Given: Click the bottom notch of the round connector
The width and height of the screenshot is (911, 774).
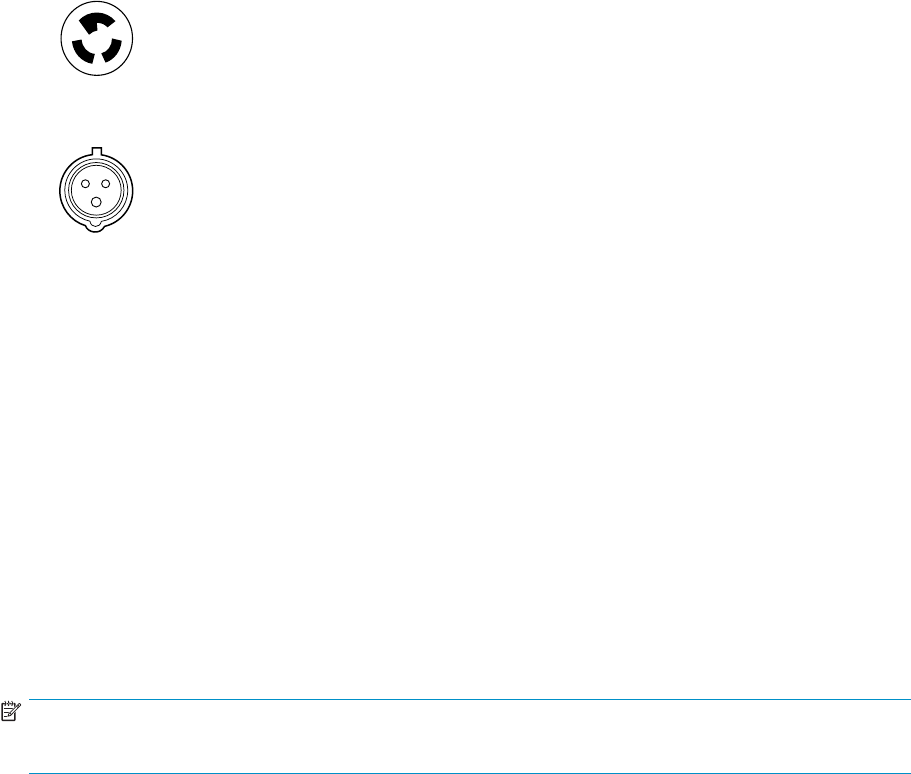Looking at the screenshot, I should (96, 228).
